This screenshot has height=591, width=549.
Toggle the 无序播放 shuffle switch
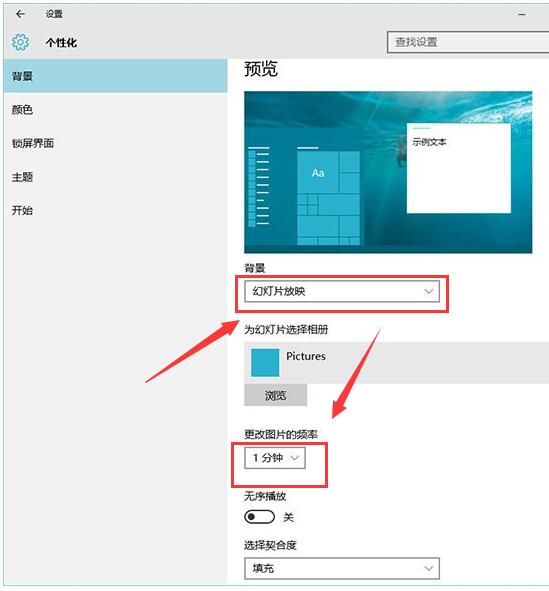pyautogui.click(x=259, y=517)
